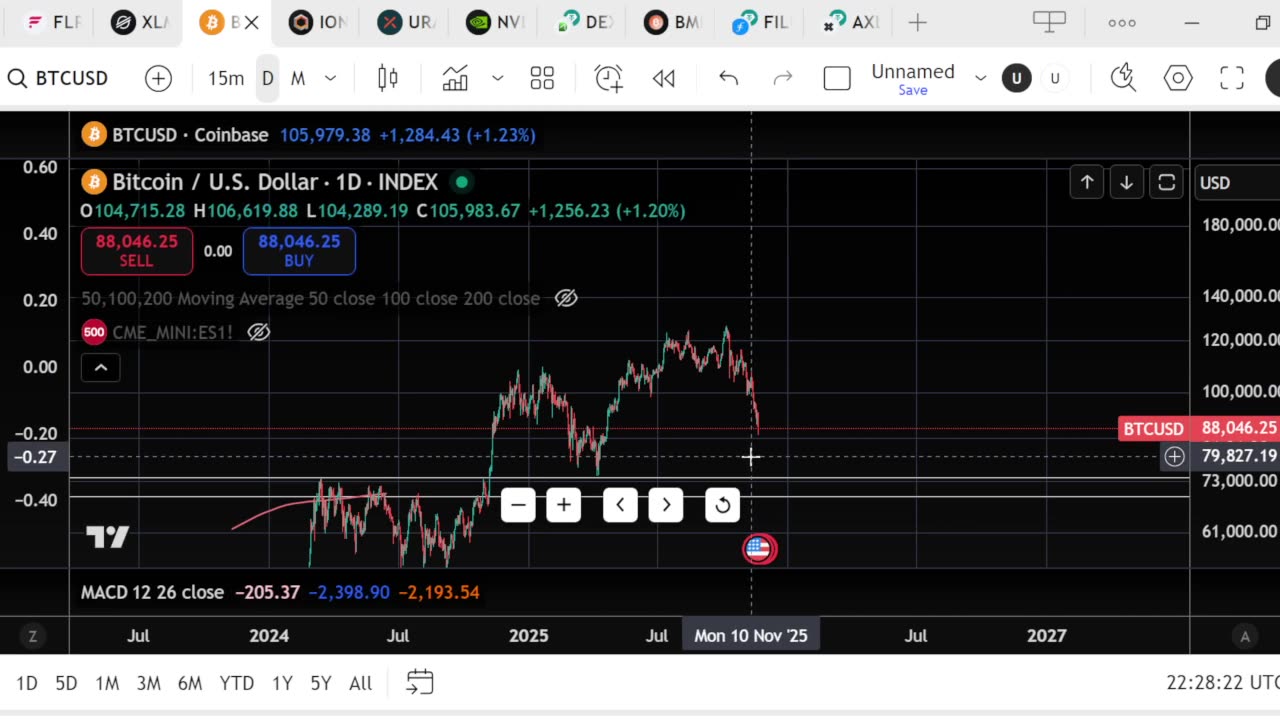This screenshot has height=720, width=1280.
Task: Open chart settings hexagon icon
Action: point(1178,78)
